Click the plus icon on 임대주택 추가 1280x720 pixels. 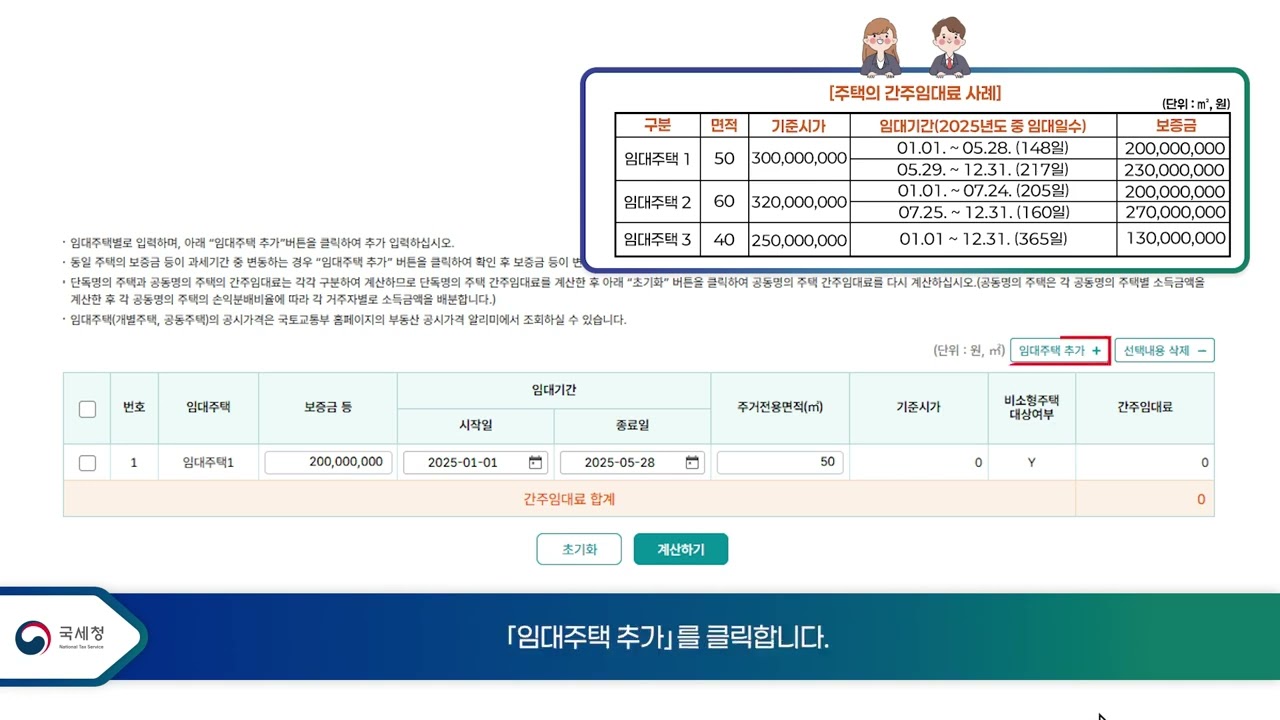[1096, 351]
